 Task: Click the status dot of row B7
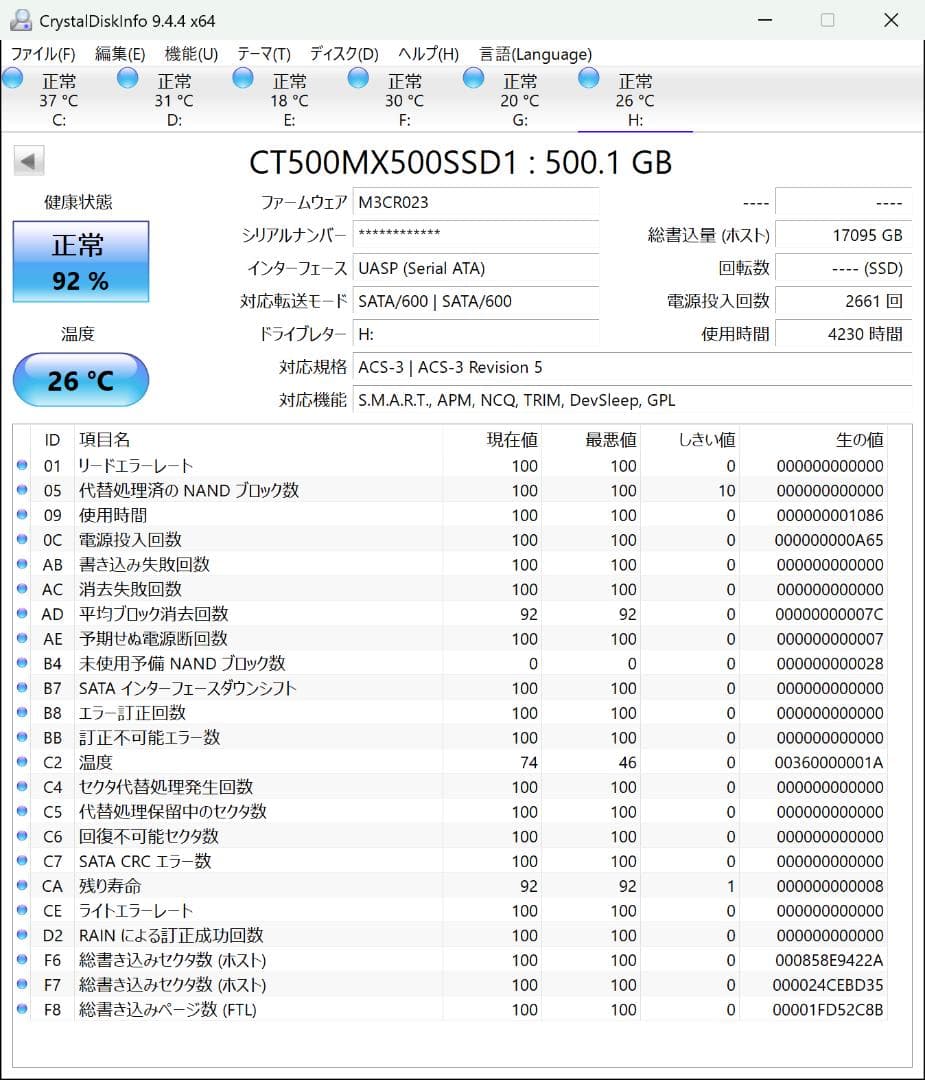click(x=22, y=687)
